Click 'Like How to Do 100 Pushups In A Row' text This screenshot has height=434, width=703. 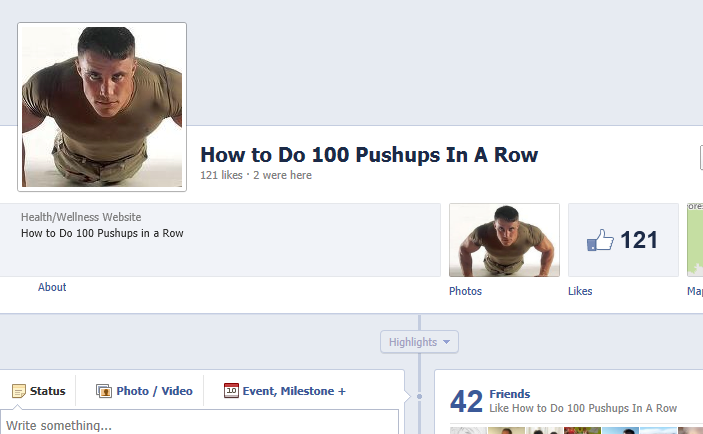tap(583, 408)
